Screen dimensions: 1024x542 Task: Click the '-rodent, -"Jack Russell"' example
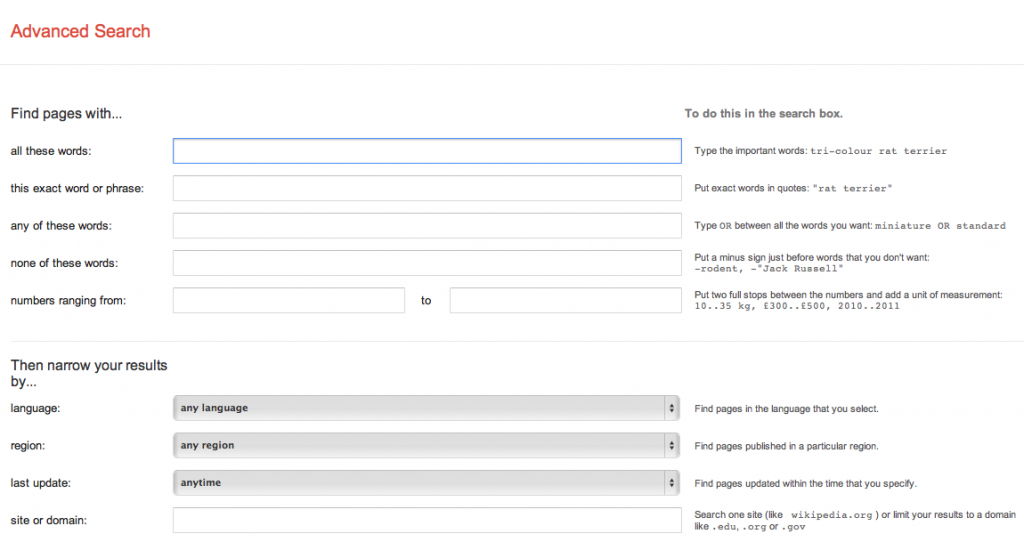point(769,268)
